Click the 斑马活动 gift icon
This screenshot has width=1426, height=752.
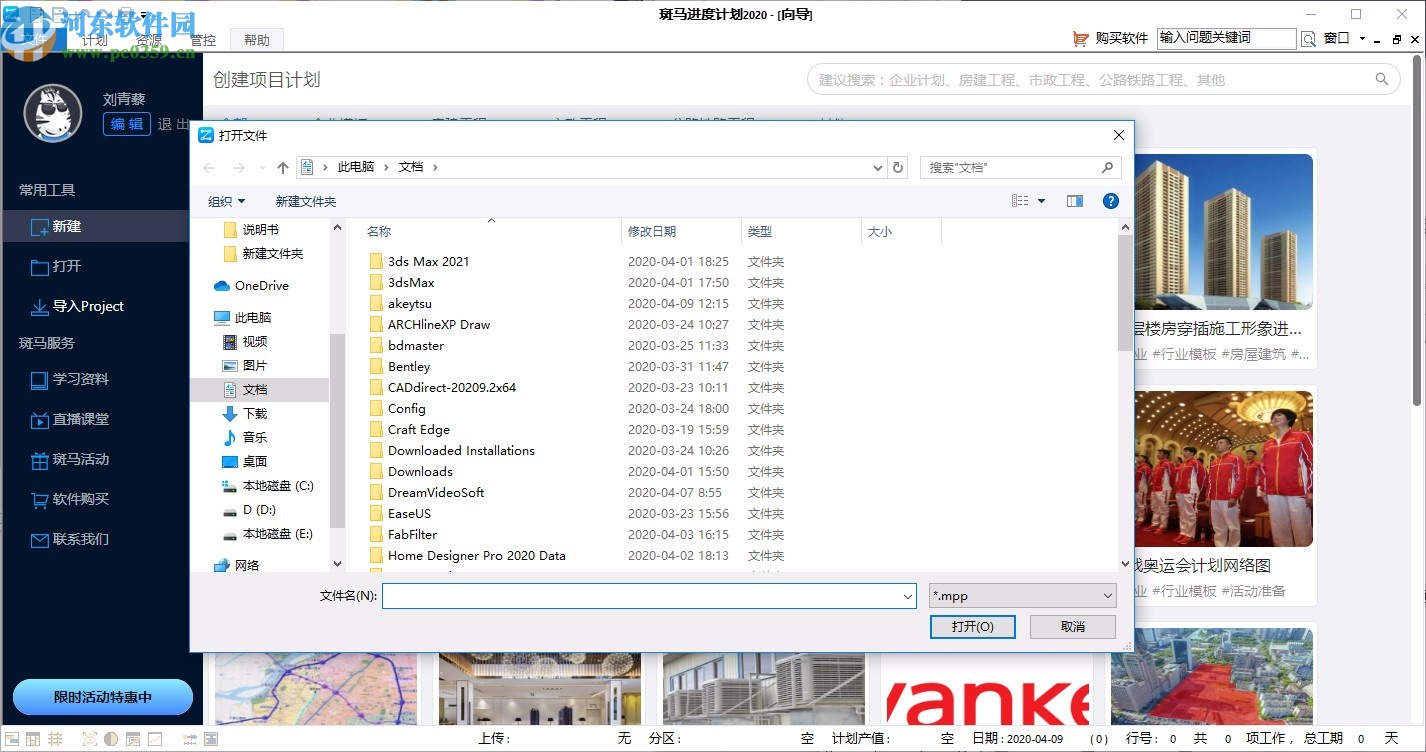point(40,460)
